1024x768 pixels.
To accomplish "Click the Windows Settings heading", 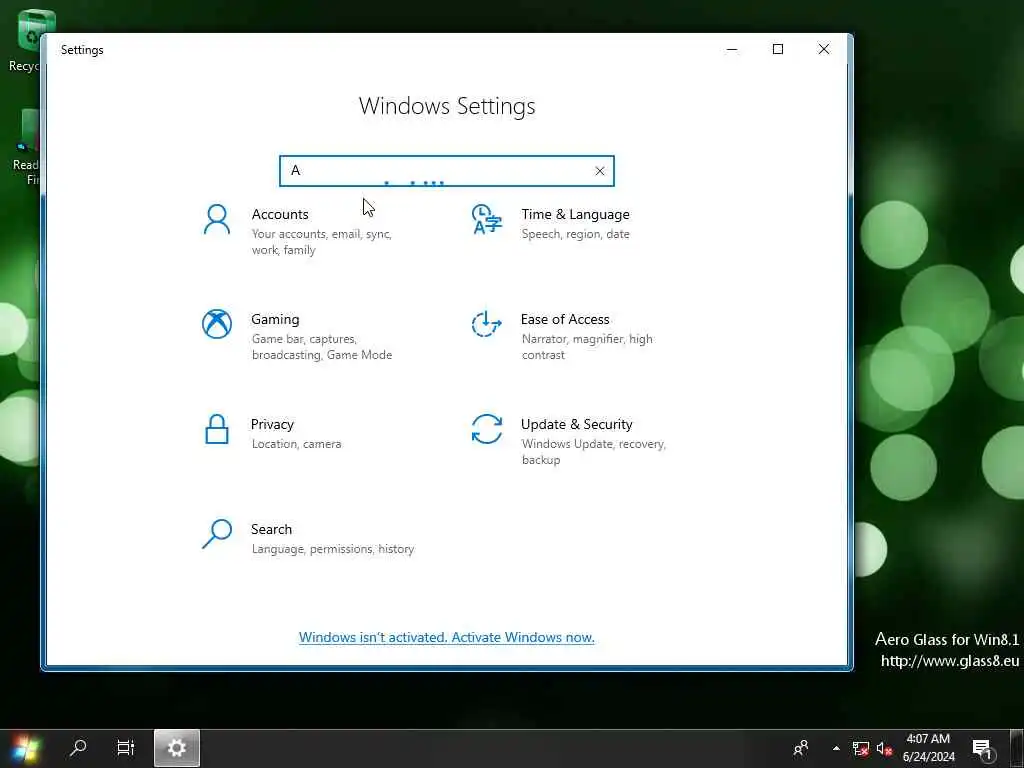I will (447, 106).
